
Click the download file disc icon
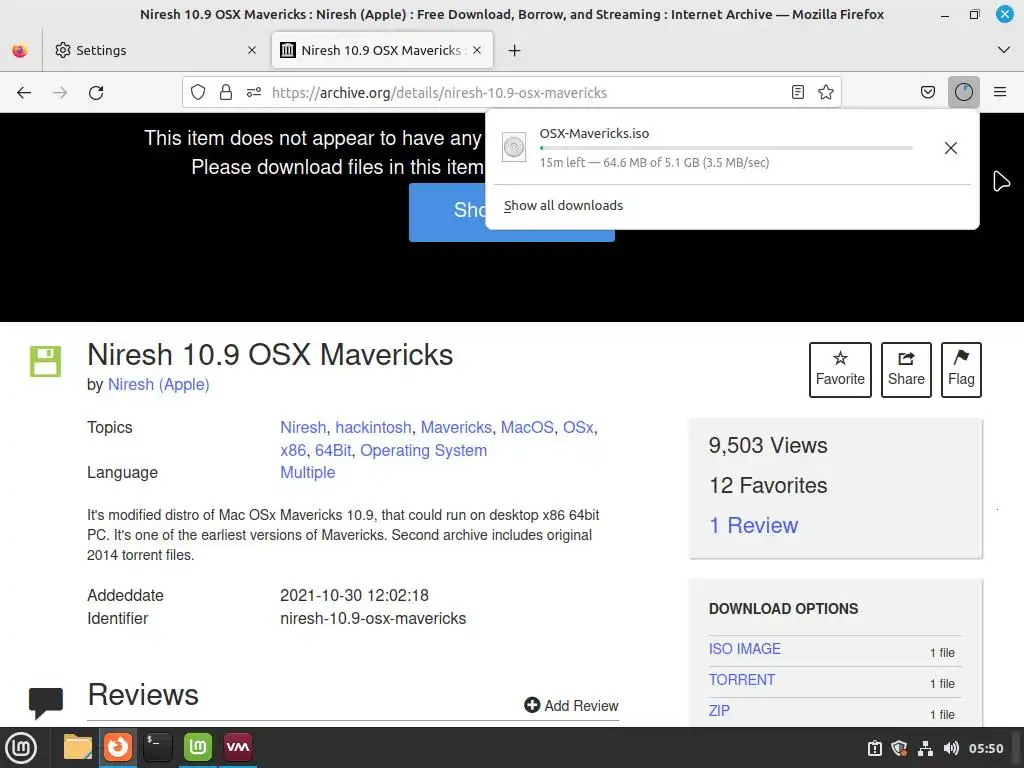[514, 148]
